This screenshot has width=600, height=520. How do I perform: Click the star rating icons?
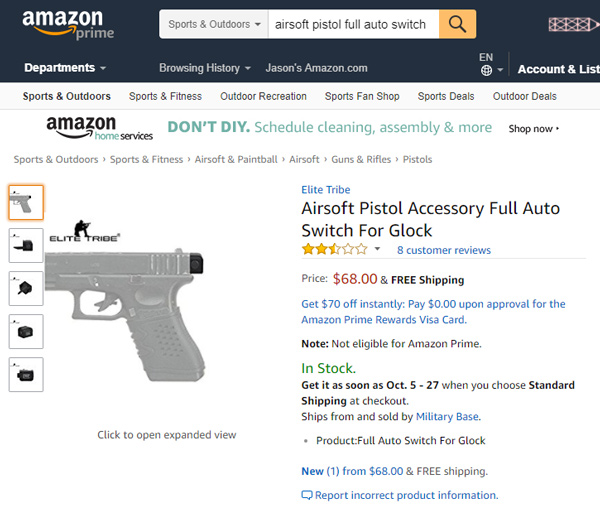click(334, 250)
